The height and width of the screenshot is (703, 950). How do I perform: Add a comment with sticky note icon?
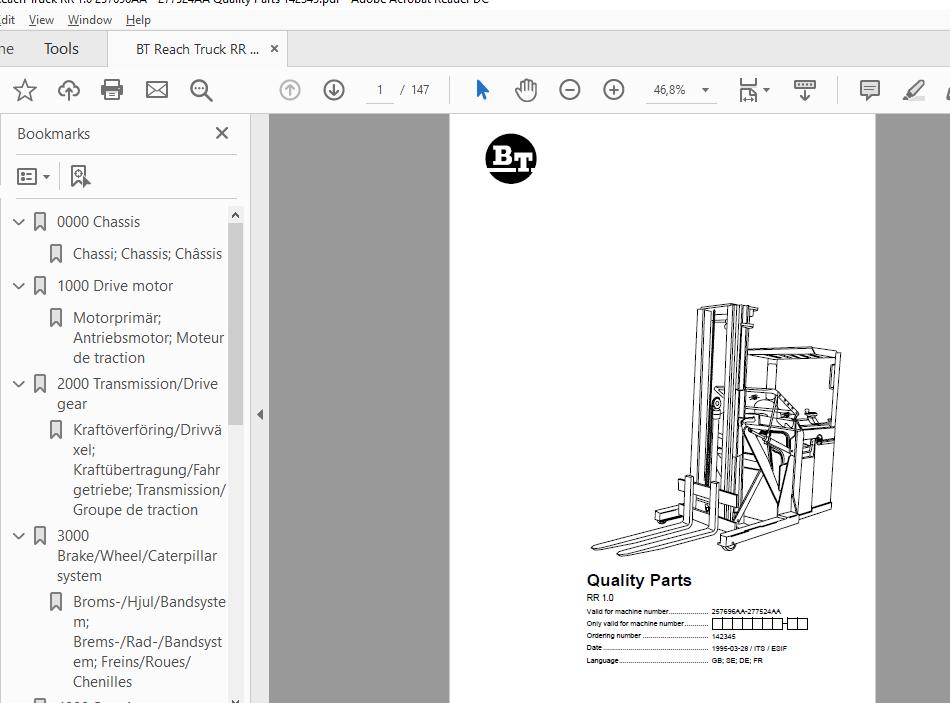tap(870, 90)
